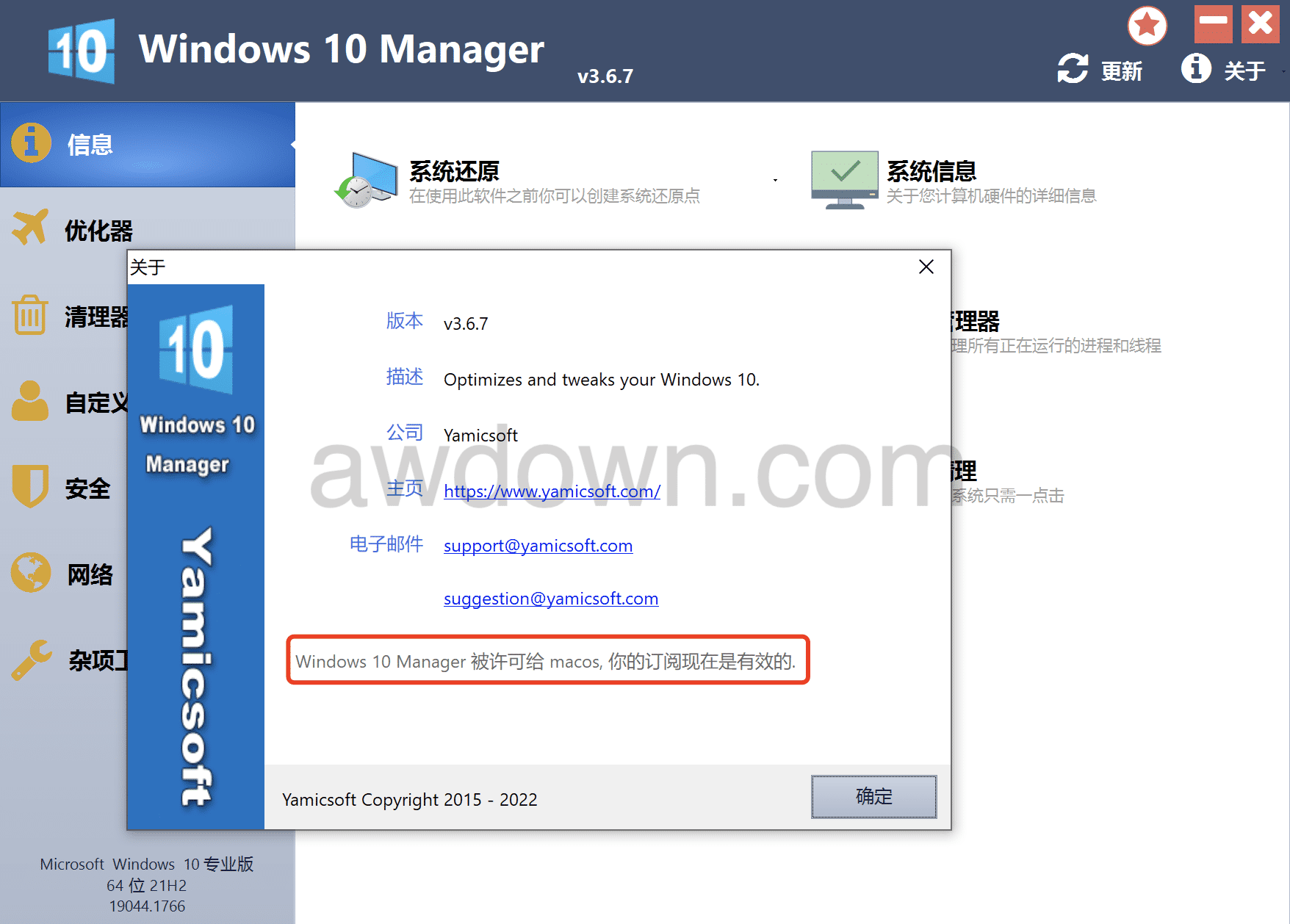The image size is (1290, 924).
Task: Open 关于 via the info circle icon
Action: tap(1196, 68)
